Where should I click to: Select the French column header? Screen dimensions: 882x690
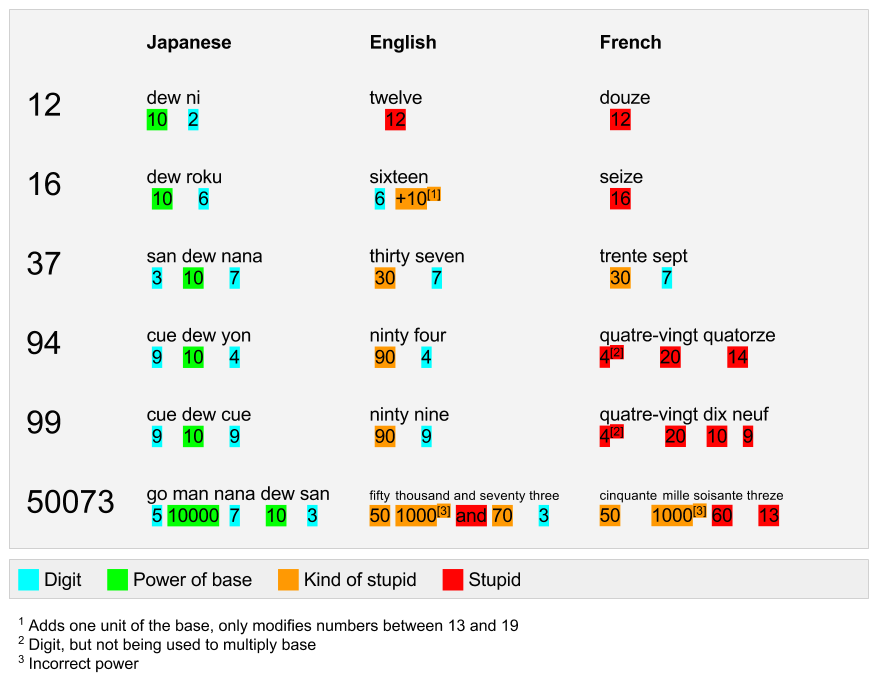click(631, 42)
